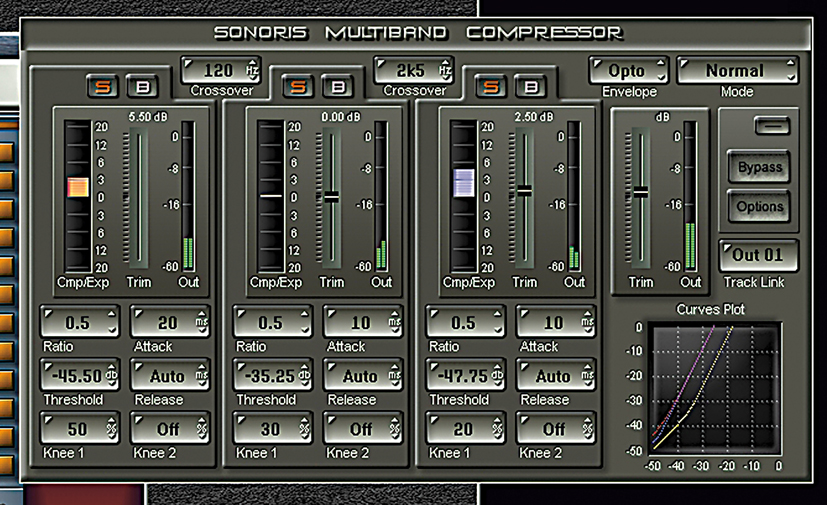Click the 2.50 dB trim readout
This screenshot has width=827, height=505.
(534, 117)
